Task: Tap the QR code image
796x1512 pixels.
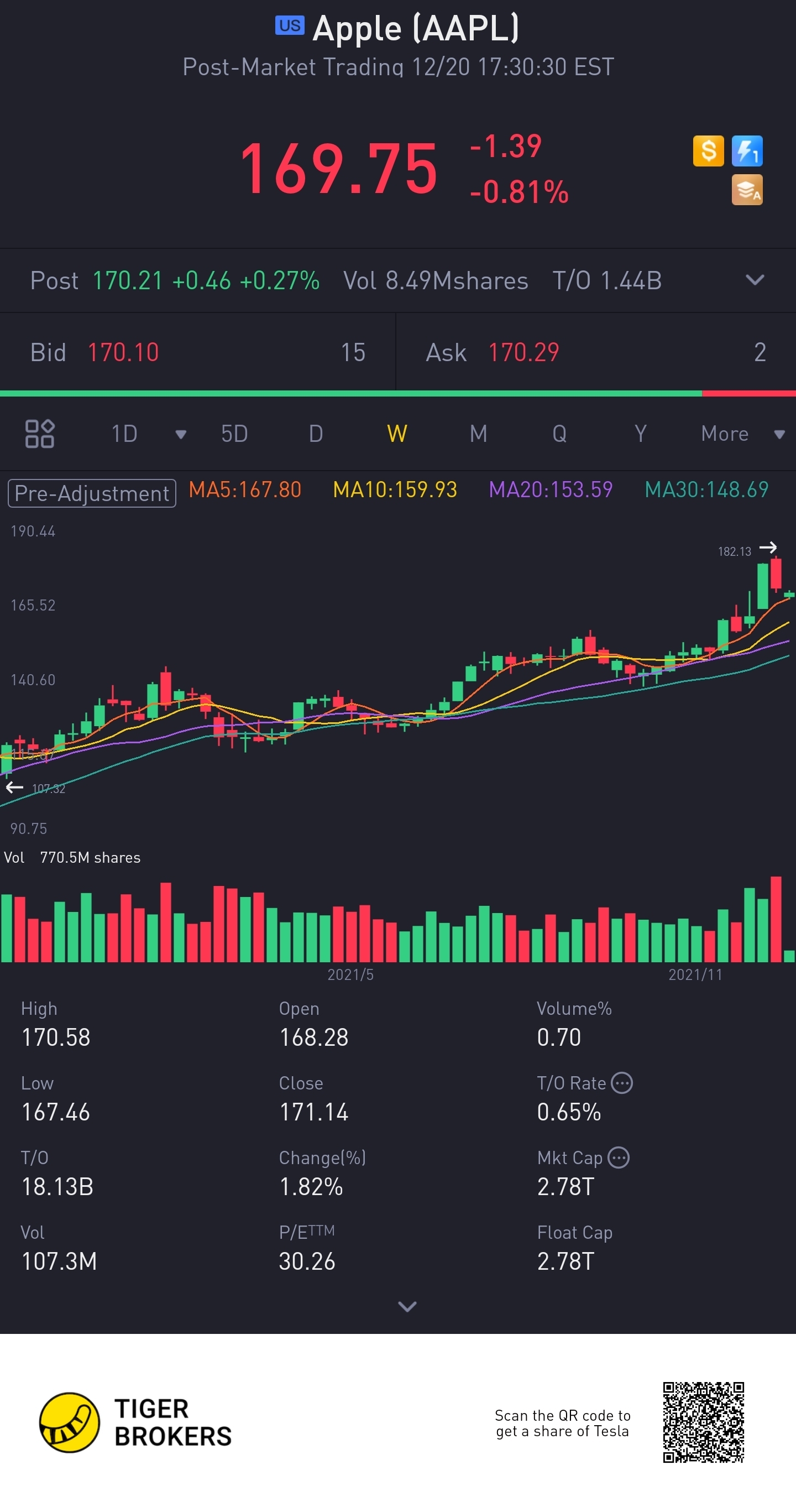Action: (703, 1422)
